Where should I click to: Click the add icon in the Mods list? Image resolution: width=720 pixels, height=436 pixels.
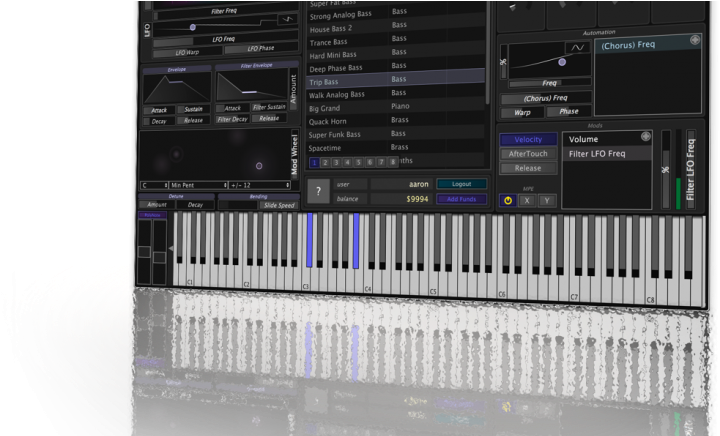coord(646,136)
